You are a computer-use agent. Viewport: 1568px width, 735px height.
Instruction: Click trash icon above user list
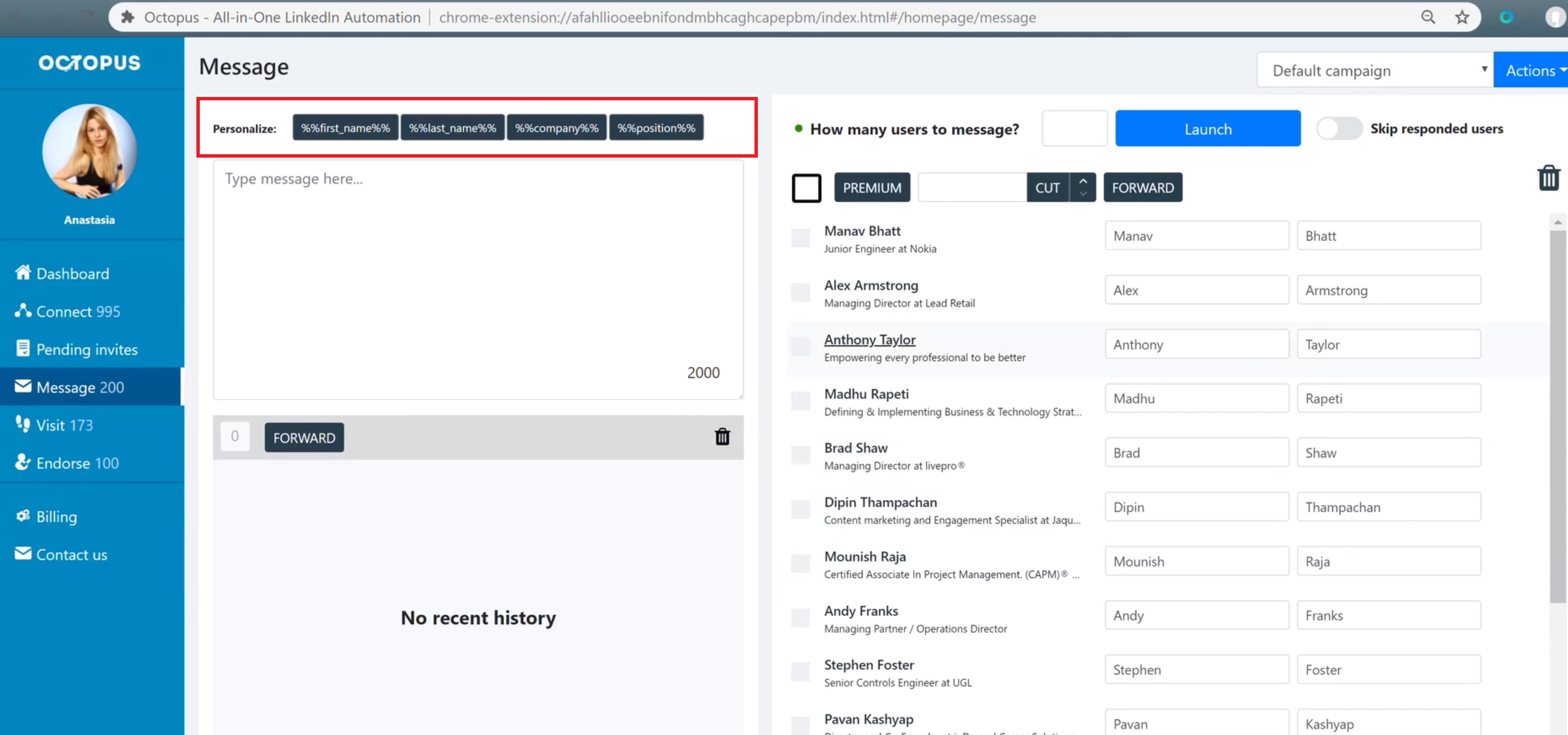(x=1549, y=178)
